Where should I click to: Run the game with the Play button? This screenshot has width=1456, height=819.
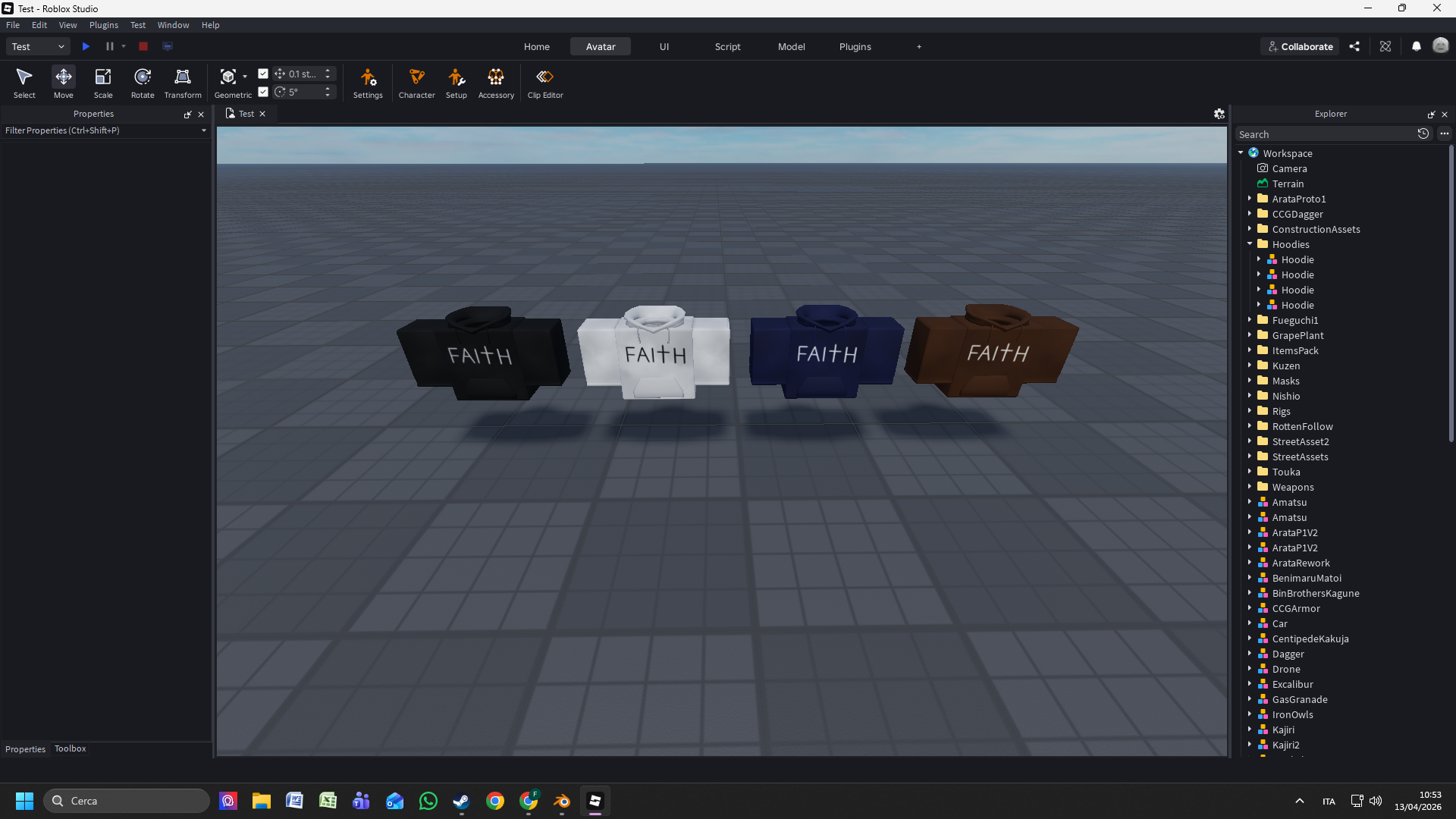tap(86, 46)
